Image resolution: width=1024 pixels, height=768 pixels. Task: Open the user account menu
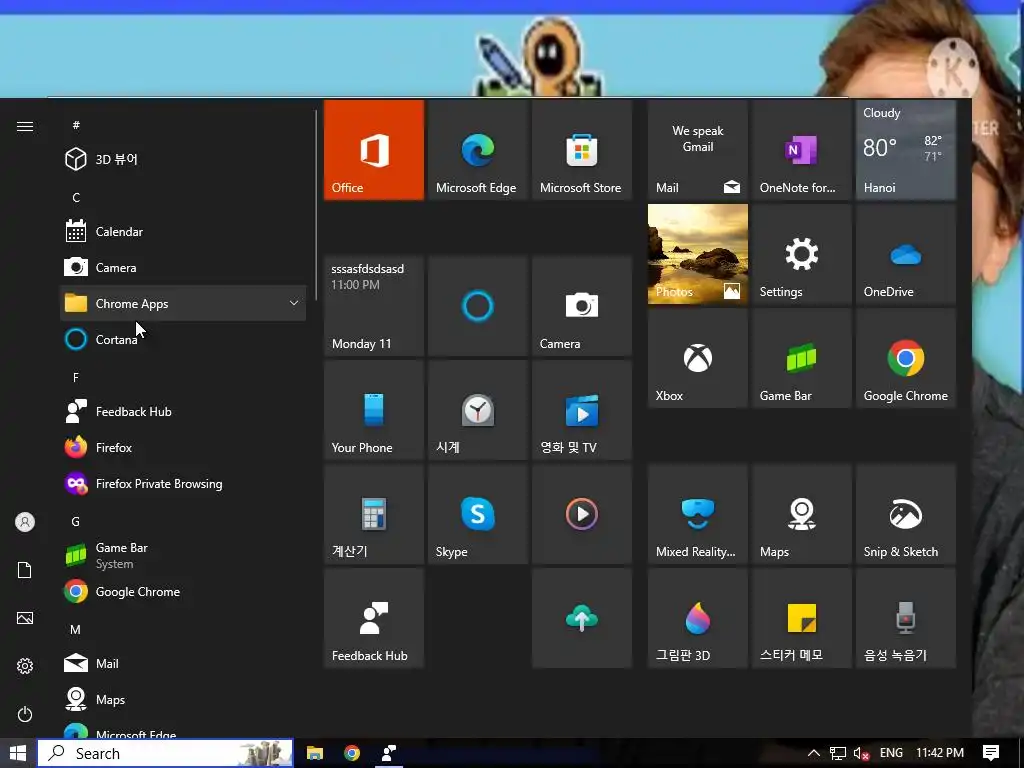[x=25, y=522]
